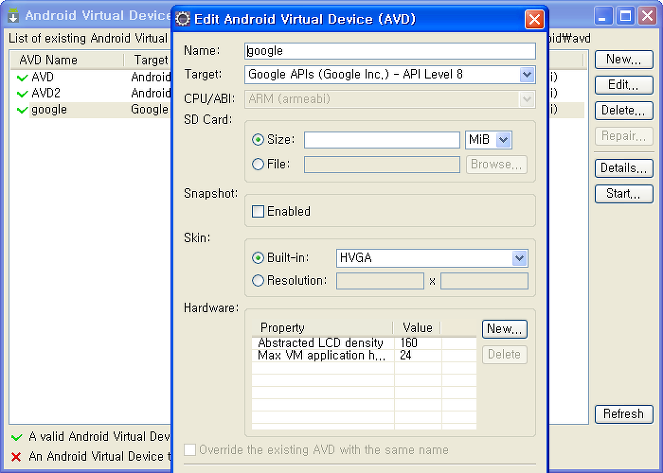Viewport: 663px width, 473px height.
Task: Click the New button in Hardware section
Action: pyautogui.click(x=504, y=329)
